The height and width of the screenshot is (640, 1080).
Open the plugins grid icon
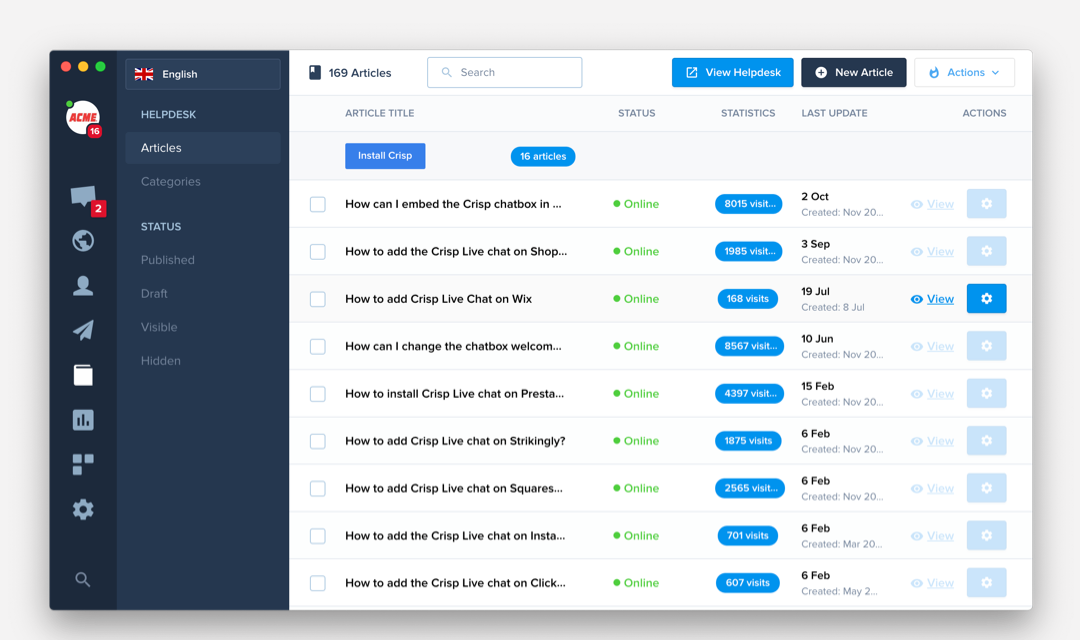click(x=83, y=464)
